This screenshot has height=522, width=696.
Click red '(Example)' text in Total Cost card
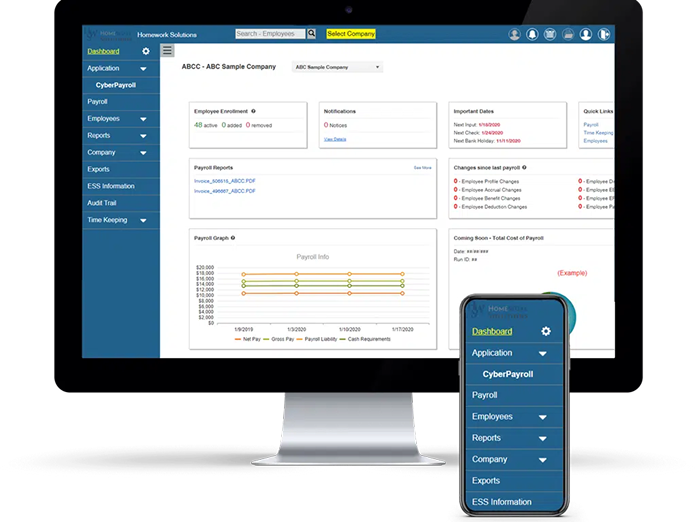point(572,273)
